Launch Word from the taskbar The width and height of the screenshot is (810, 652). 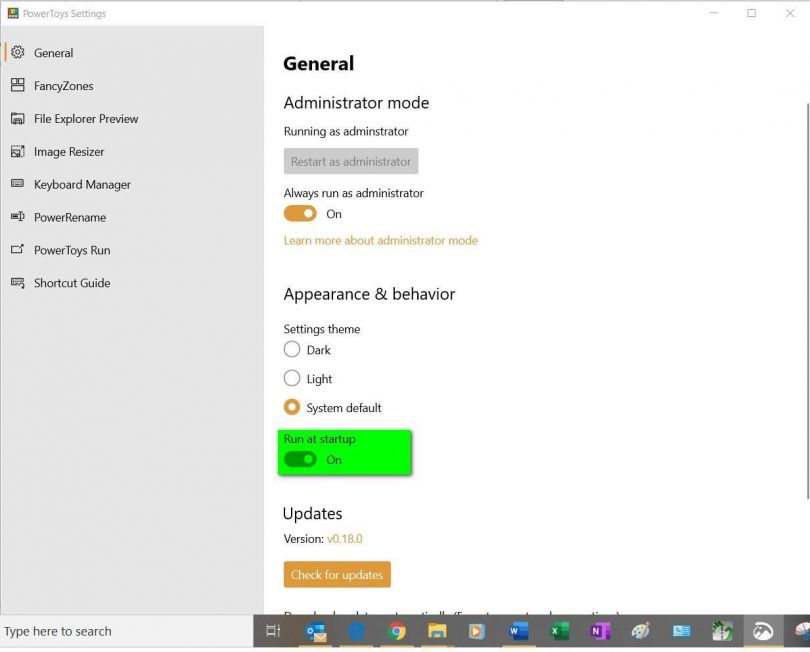(518, 631)
